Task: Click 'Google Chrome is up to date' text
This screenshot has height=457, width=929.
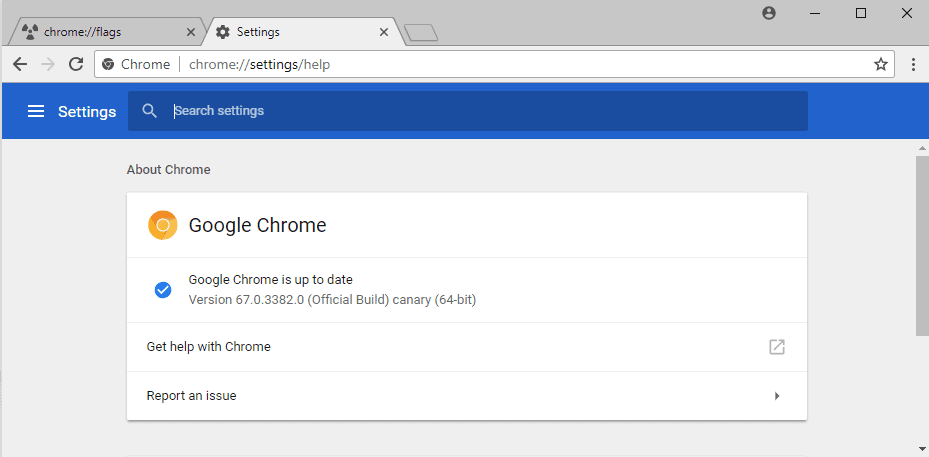Action: click(271, 279)
